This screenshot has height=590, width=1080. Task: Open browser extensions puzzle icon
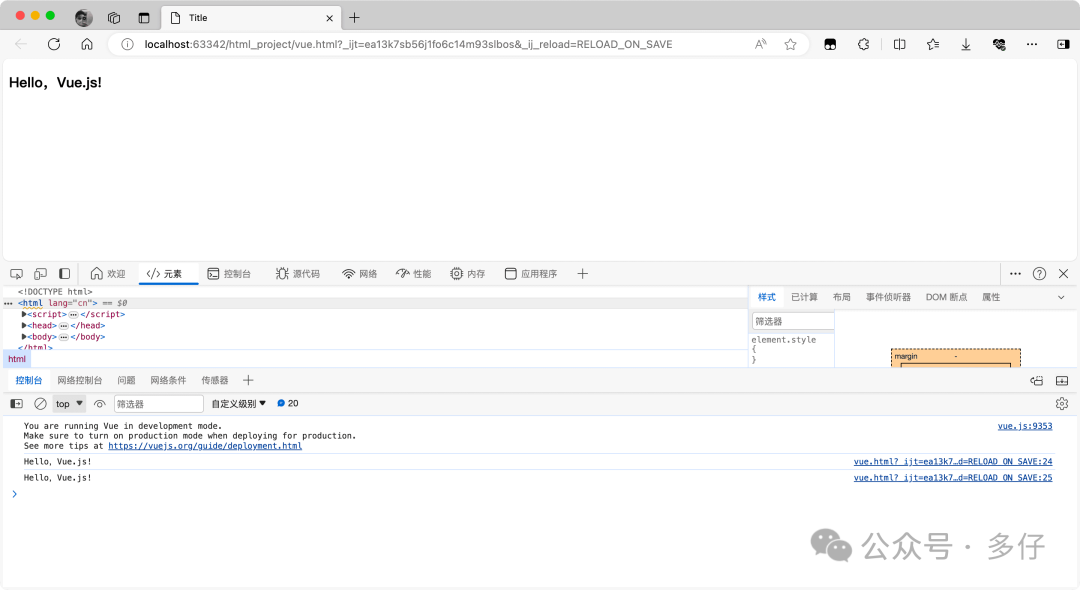[x=863, y=44]
